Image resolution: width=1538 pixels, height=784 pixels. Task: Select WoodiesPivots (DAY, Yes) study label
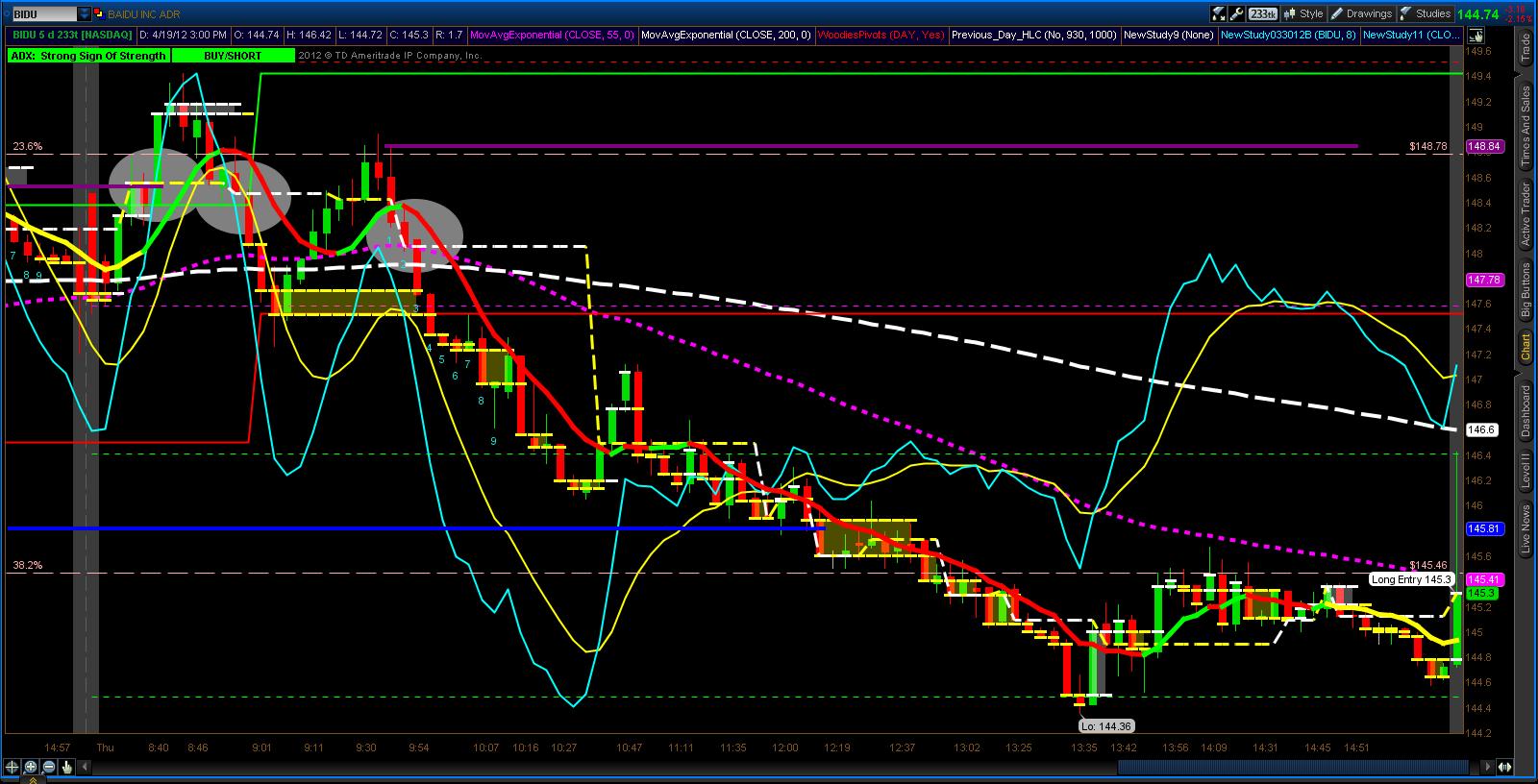pyautogui.click(x=881, y=35)
